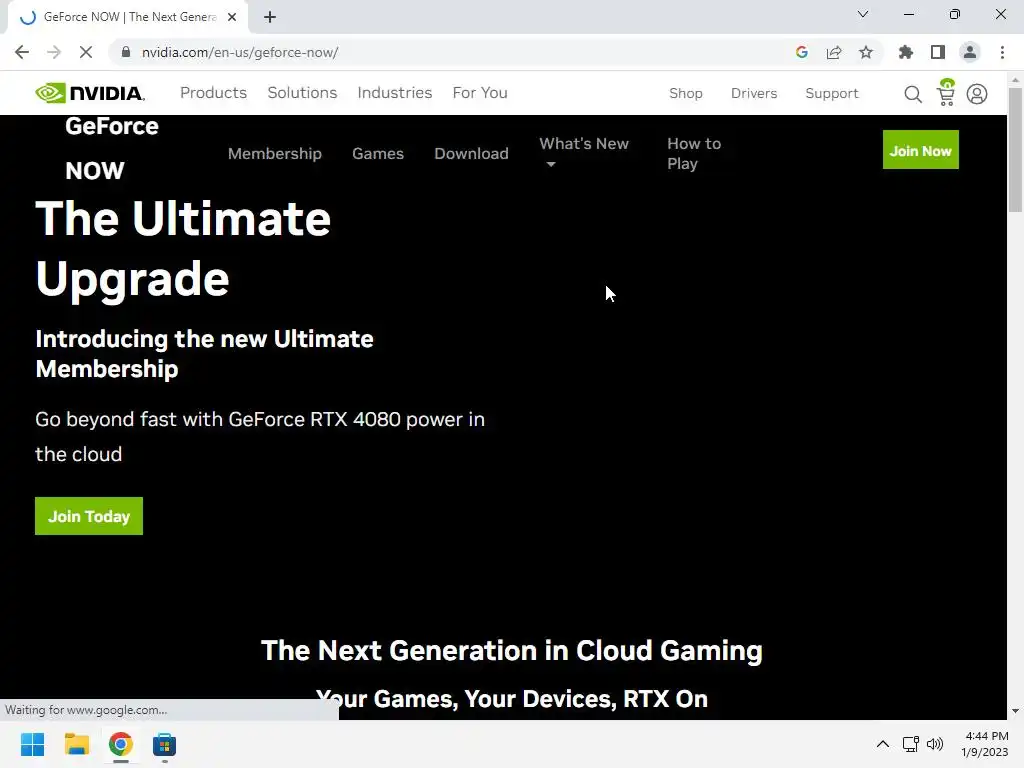Open the taskbar clock and date

pyautogui.click(x=984, y=744)
